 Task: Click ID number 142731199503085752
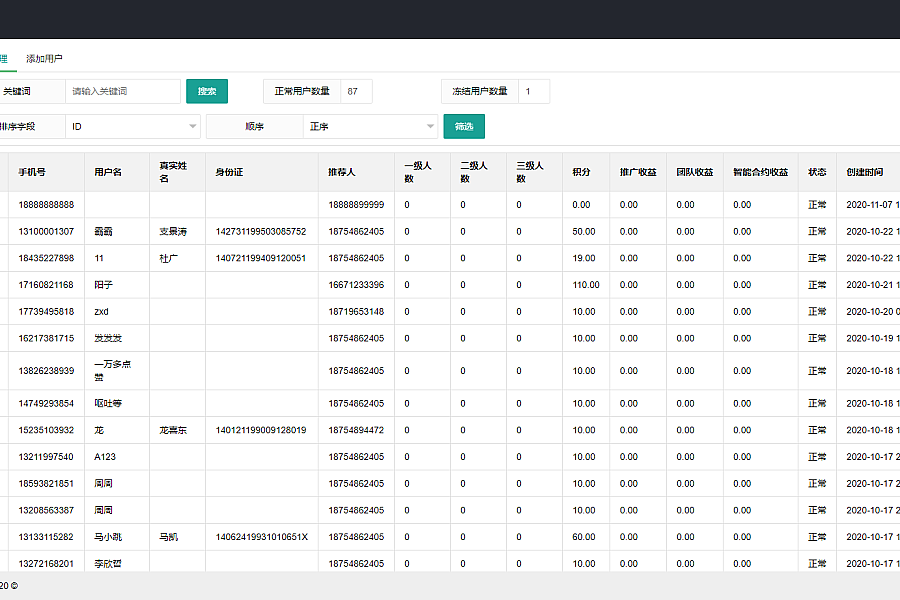click(261, 231)
